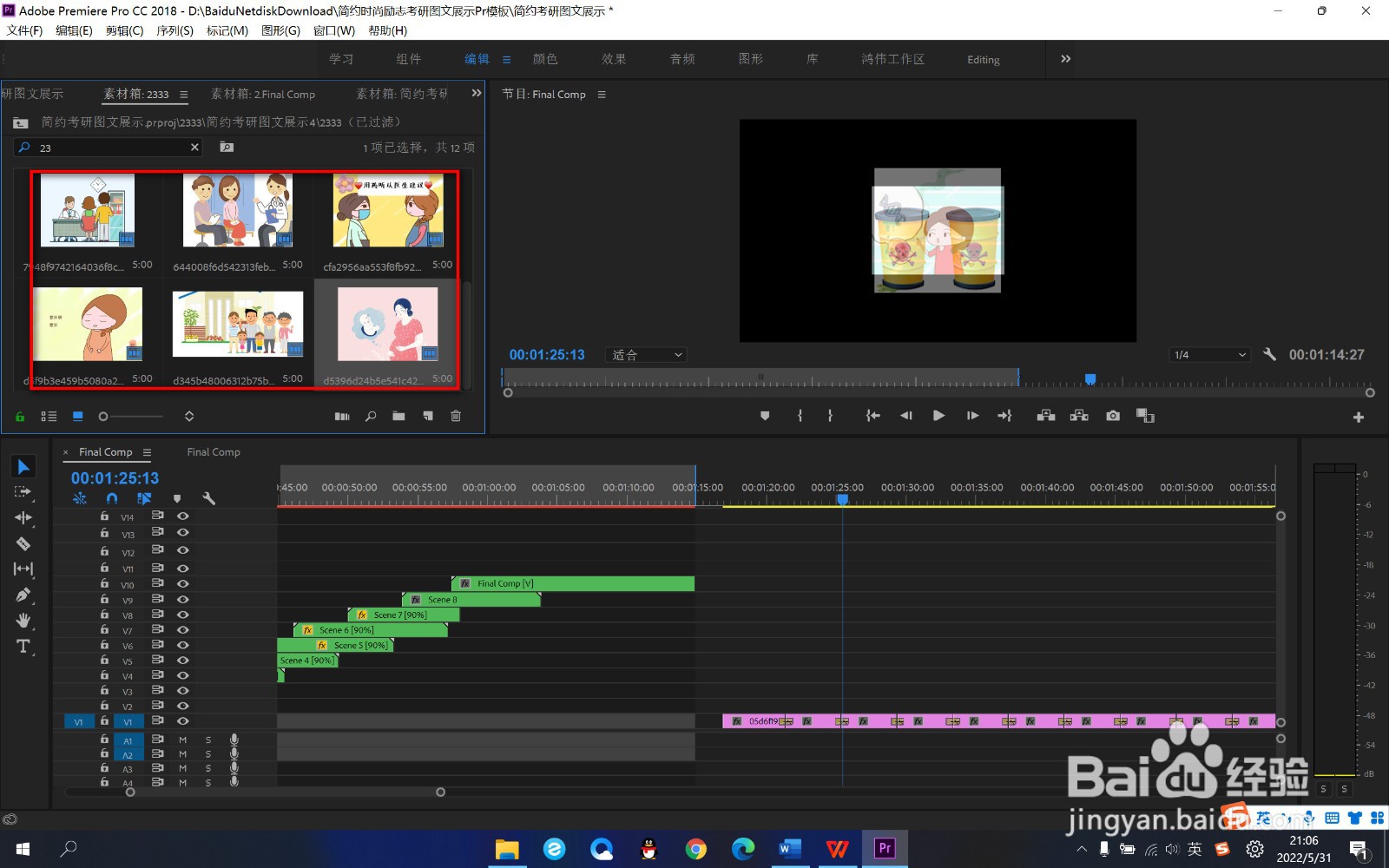The image size is (1389, 868).
Task: Click the Extract button in program monitor
Action: click(x=1079, y=416)
